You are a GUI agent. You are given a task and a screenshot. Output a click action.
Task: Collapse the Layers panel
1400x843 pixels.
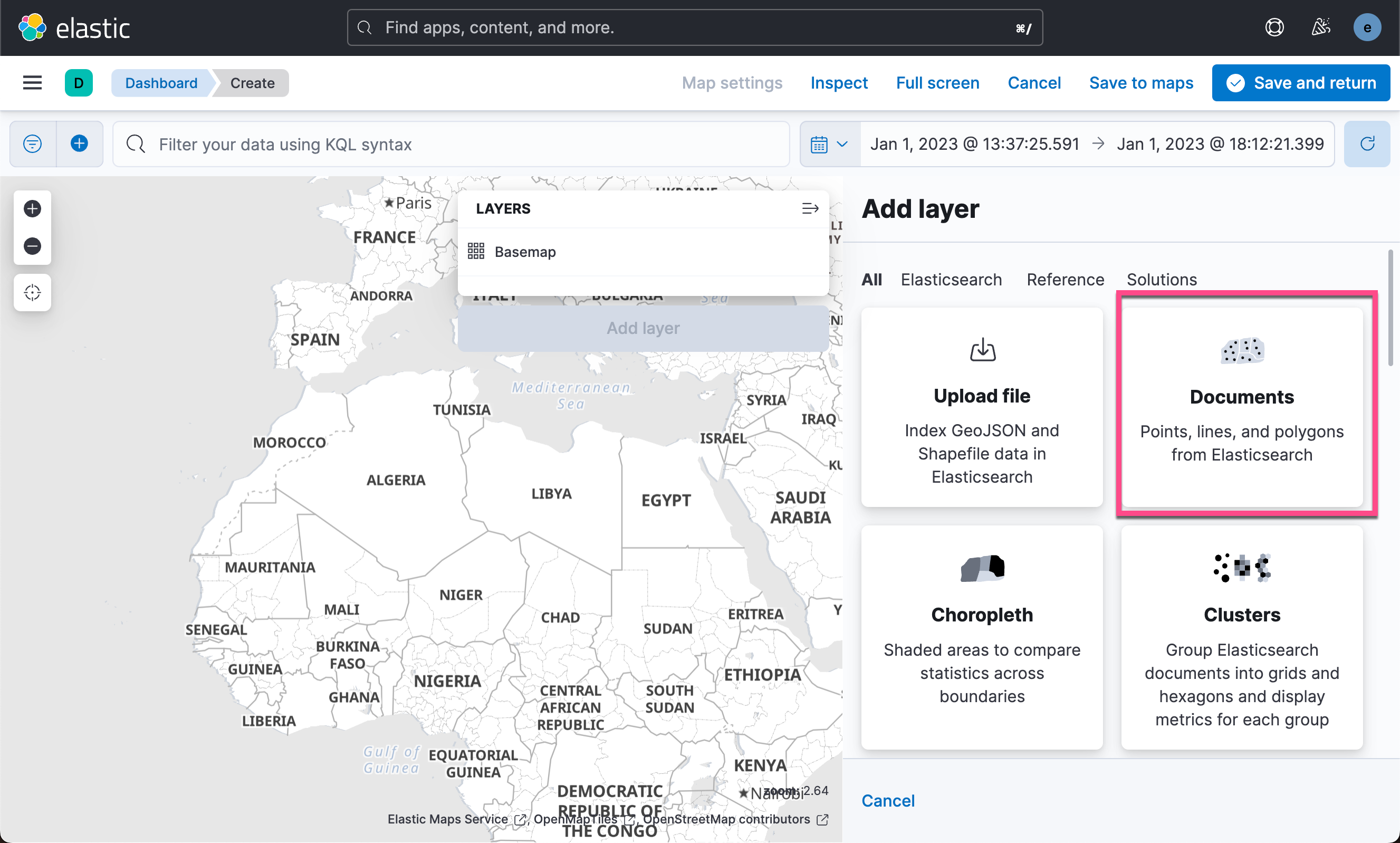[810, 208]
